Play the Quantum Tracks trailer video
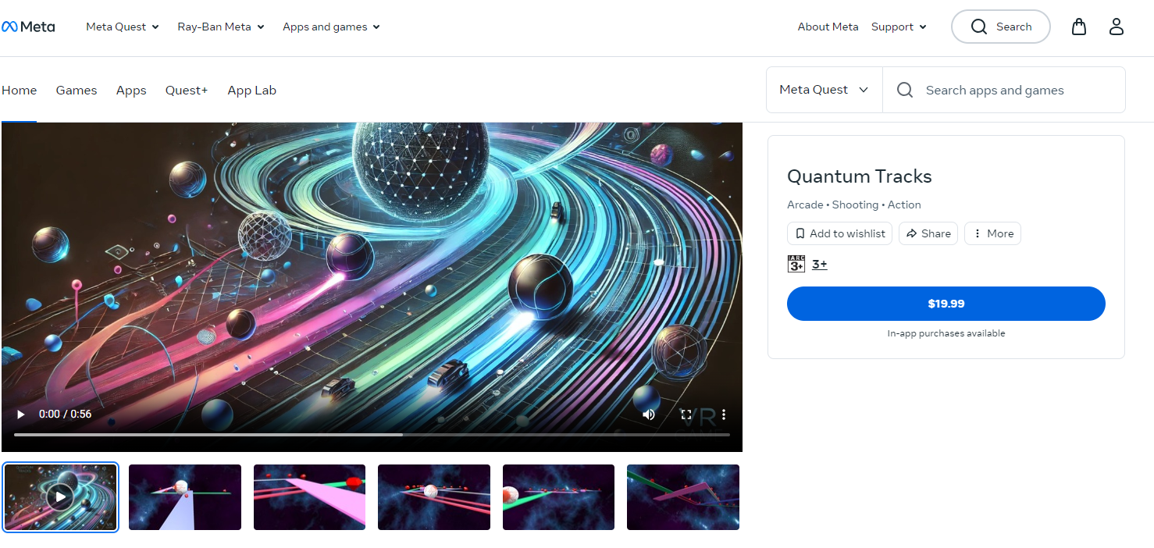 20,414
